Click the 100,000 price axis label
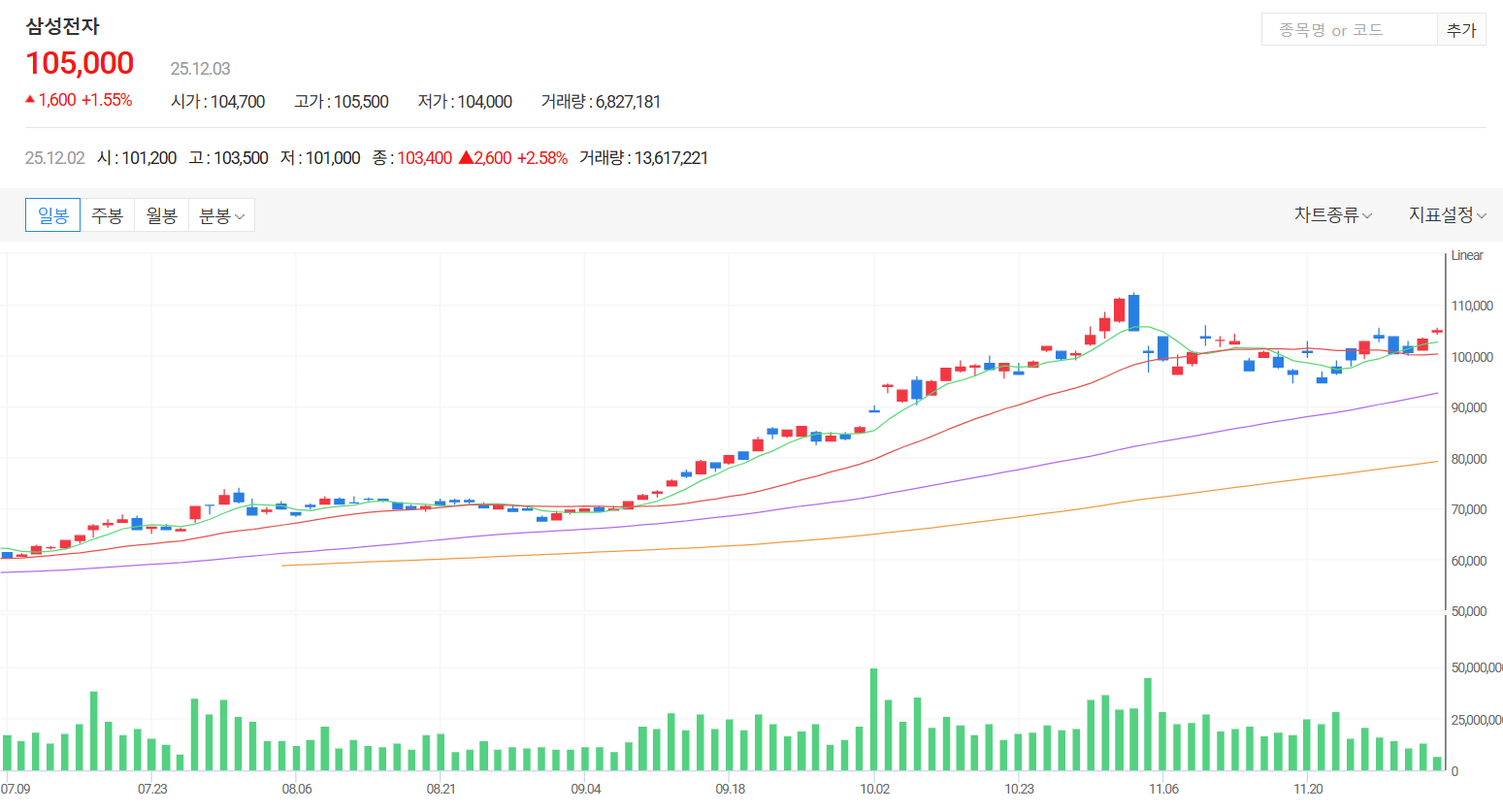 [1471, 357]
